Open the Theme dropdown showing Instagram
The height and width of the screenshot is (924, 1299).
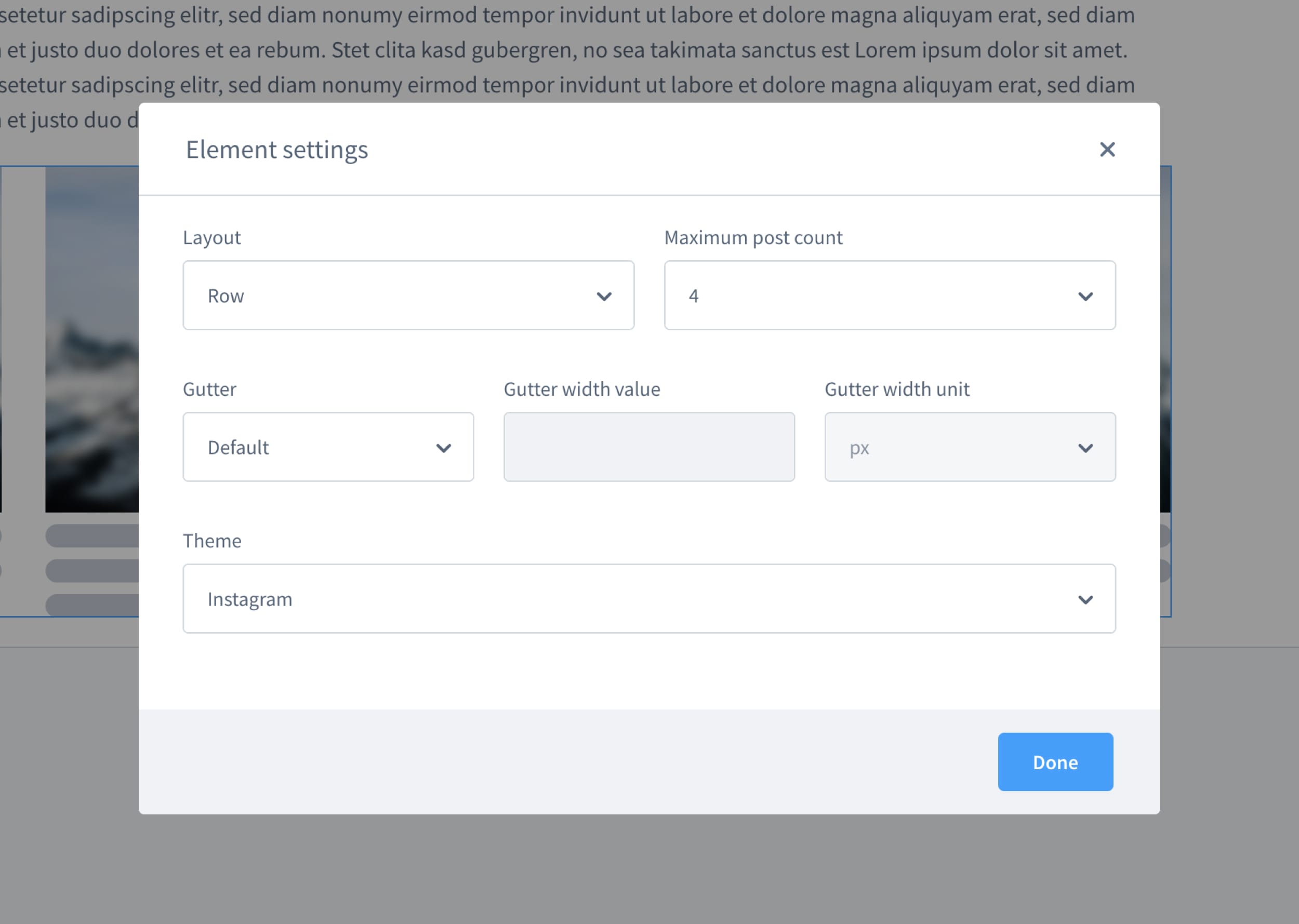tap(649, 598)
